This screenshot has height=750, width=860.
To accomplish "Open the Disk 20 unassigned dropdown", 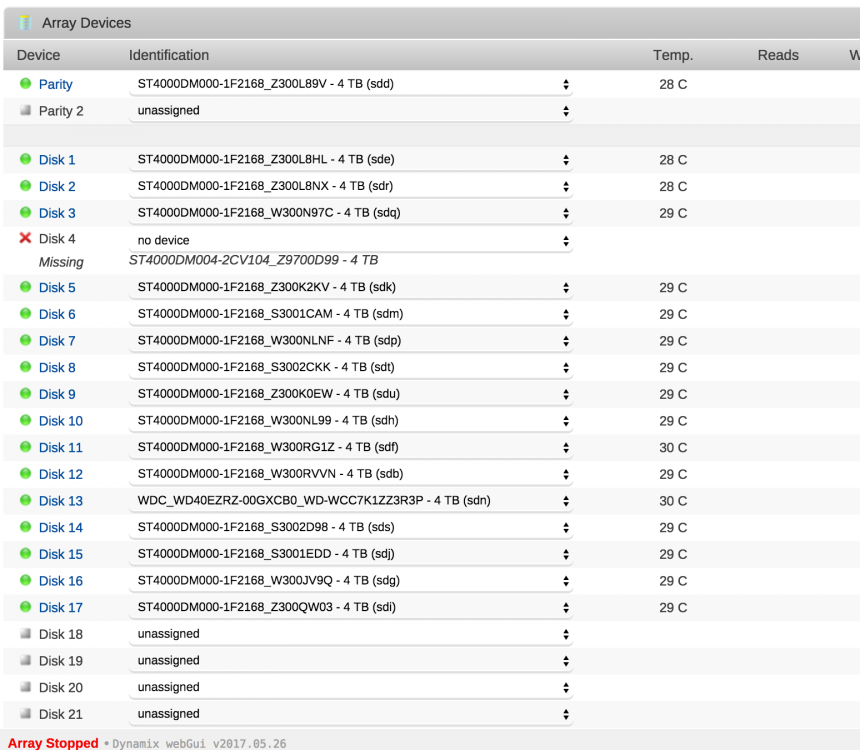I will click(351, 687).
